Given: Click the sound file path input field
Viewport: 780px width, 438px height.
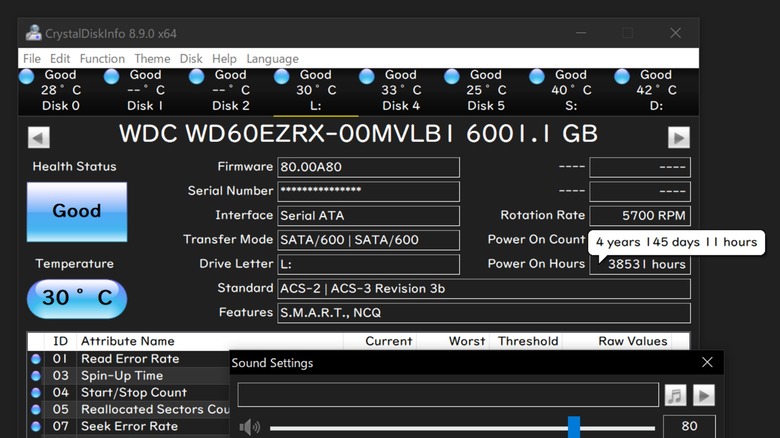Looking at the screenshot, I should point(448,395).
